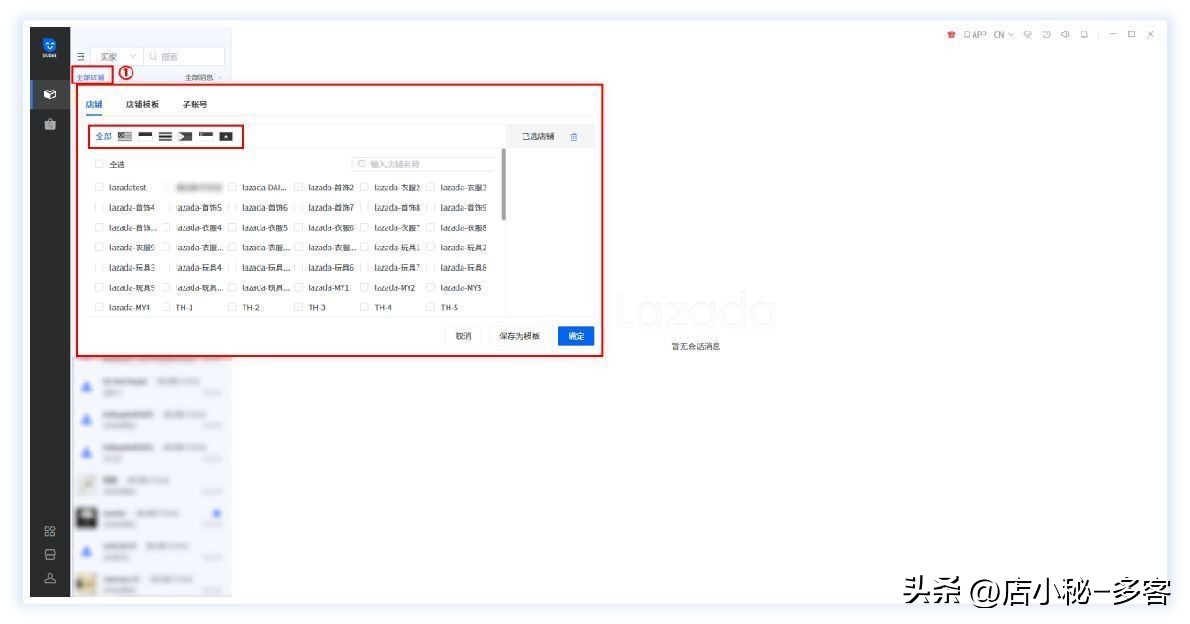
Task: Open the shopping bag icon in the sidebar
Action: click(50, 124)
